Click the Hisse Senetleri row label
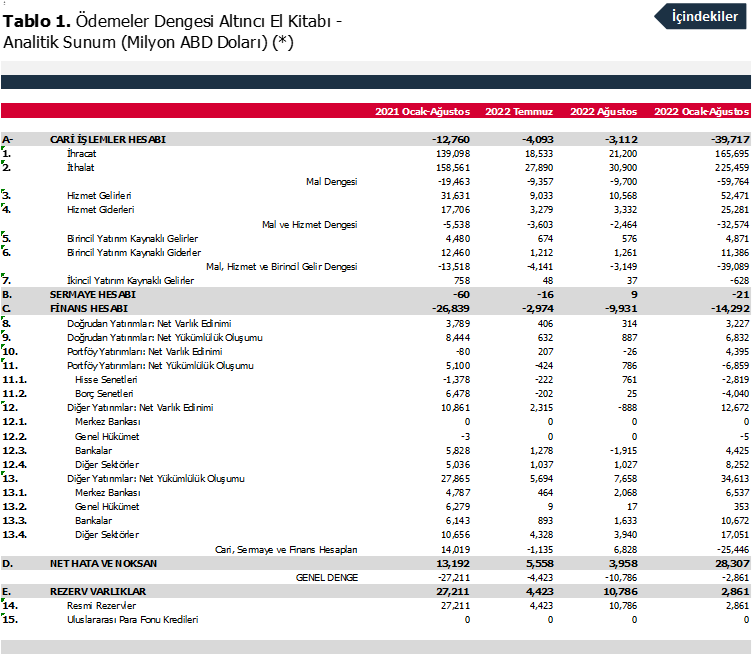 point(106,379)
